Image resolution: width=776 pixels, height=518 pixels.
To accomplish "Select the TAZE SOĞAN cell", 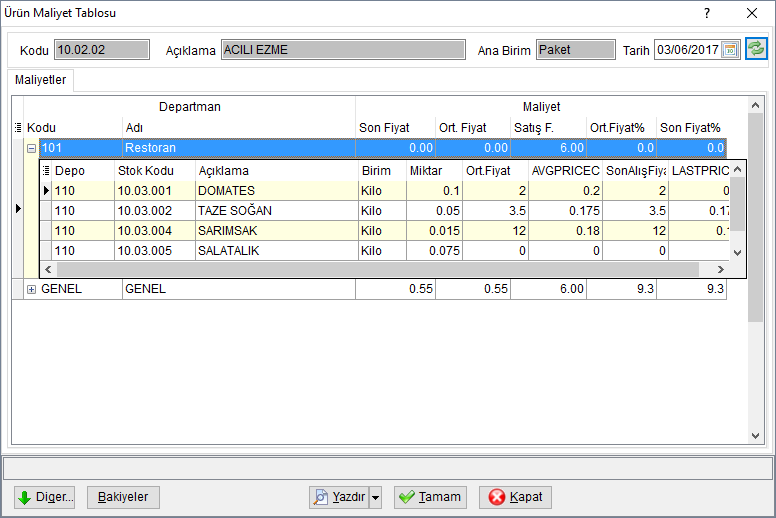I will point(277,211).
